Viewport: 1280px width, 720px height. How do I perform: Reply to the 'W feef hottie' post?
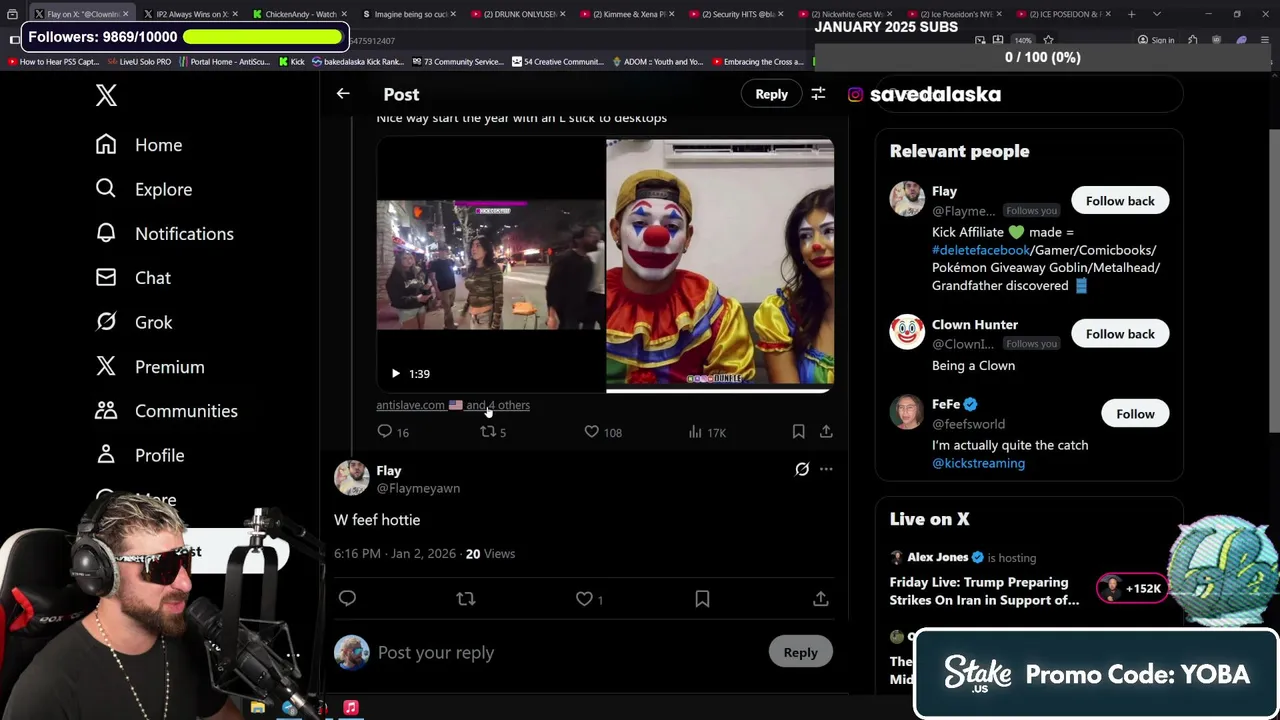click(347, 598)
